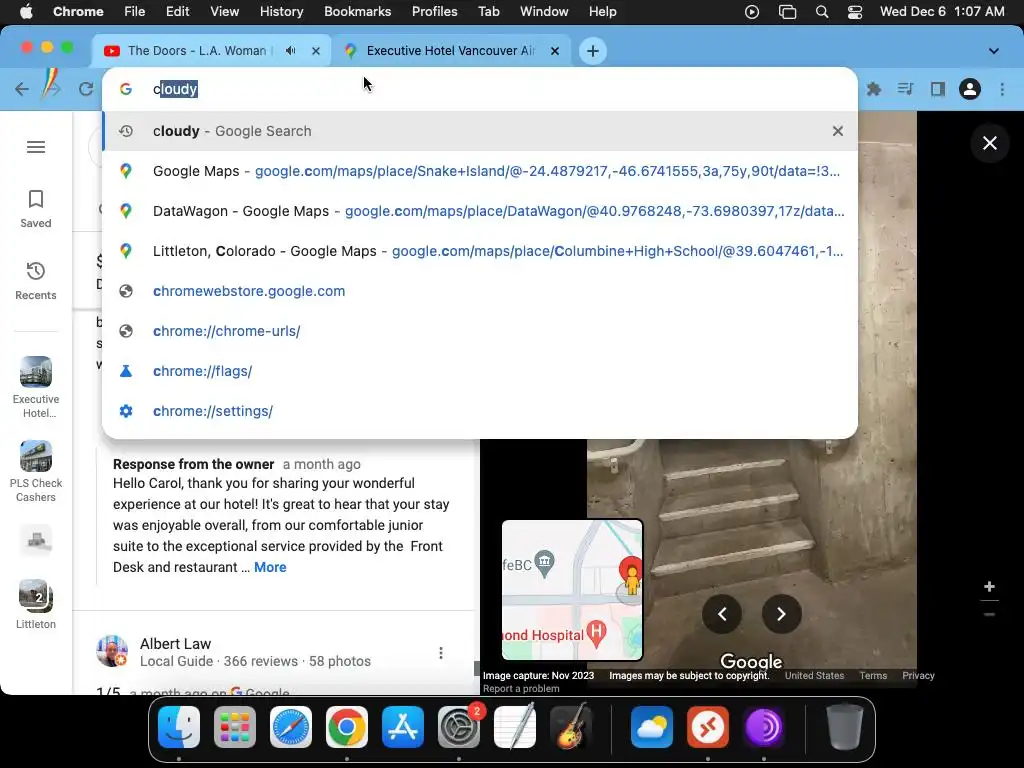Open Snake Island Google Maps suggestion

tap(480, 171)
